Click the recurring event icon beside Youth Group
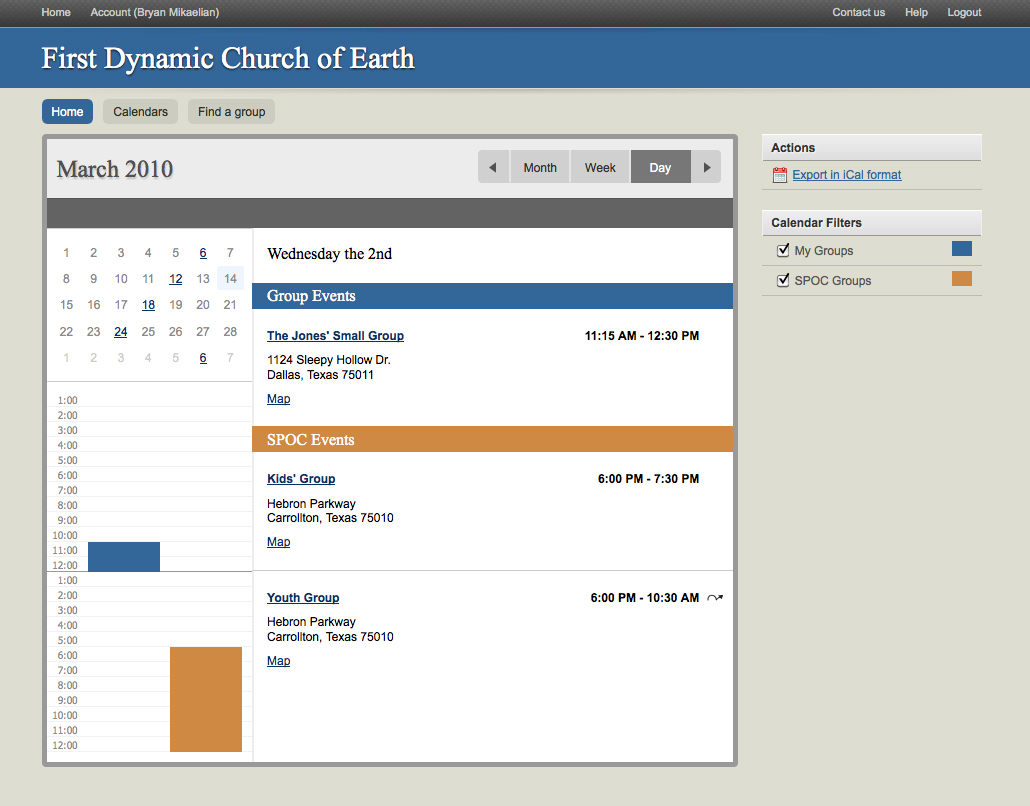 [714, 598]
